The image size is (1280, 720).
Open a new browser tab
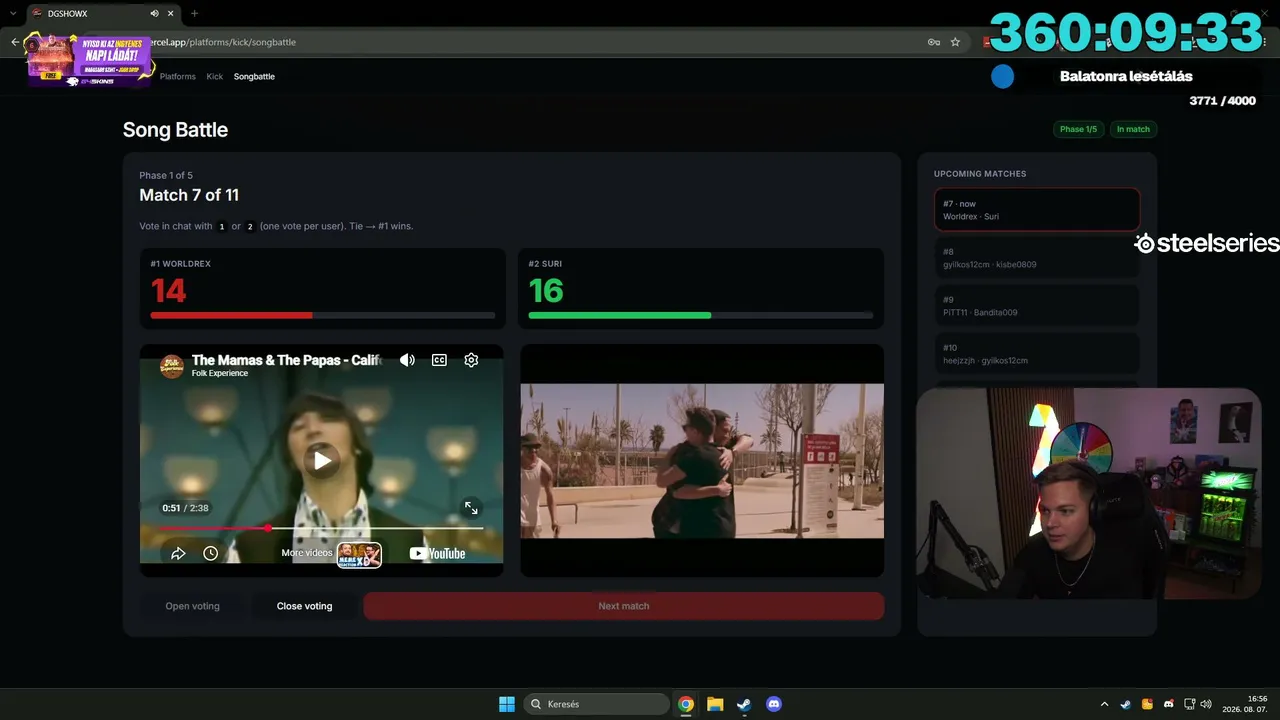click(194, 13)
